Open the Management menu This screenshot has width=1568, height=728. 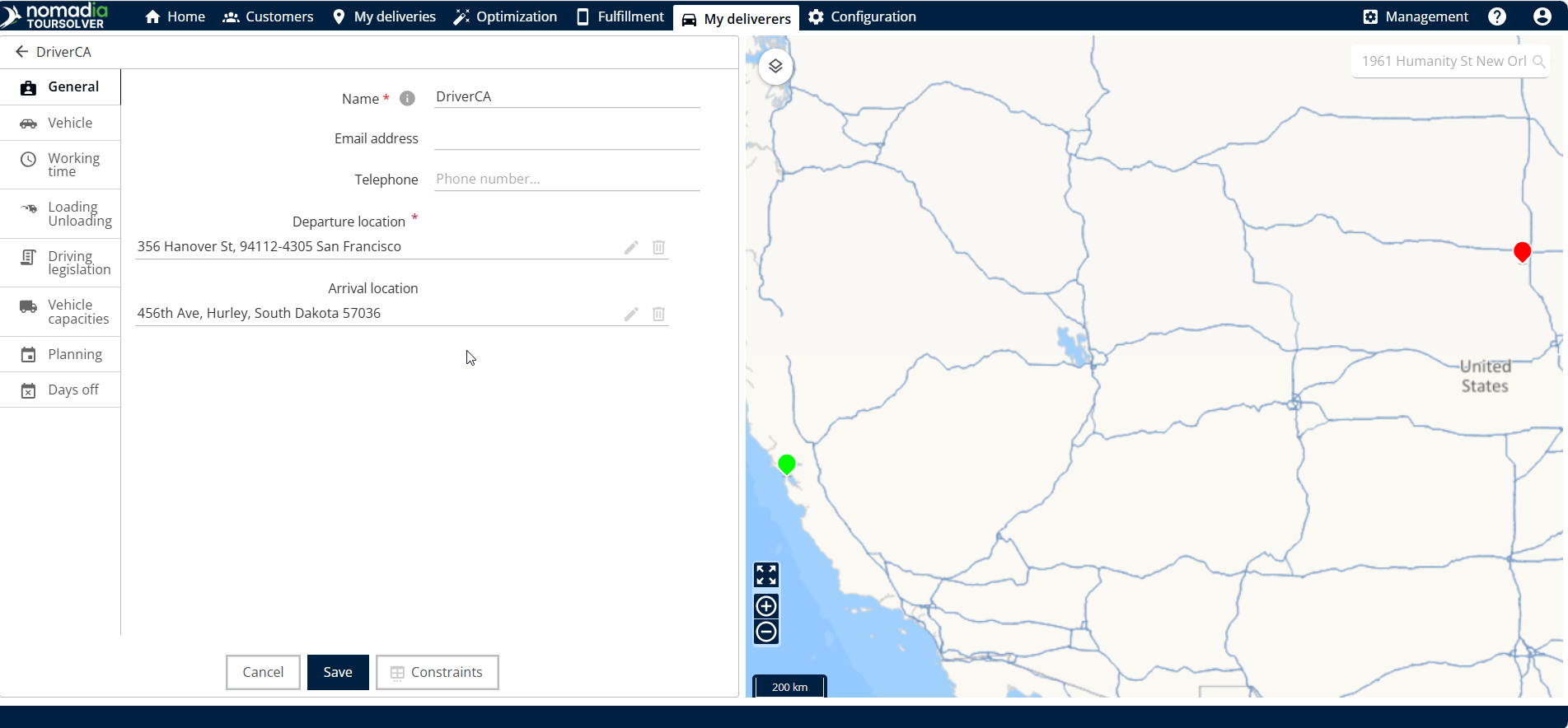point(1416,16)
